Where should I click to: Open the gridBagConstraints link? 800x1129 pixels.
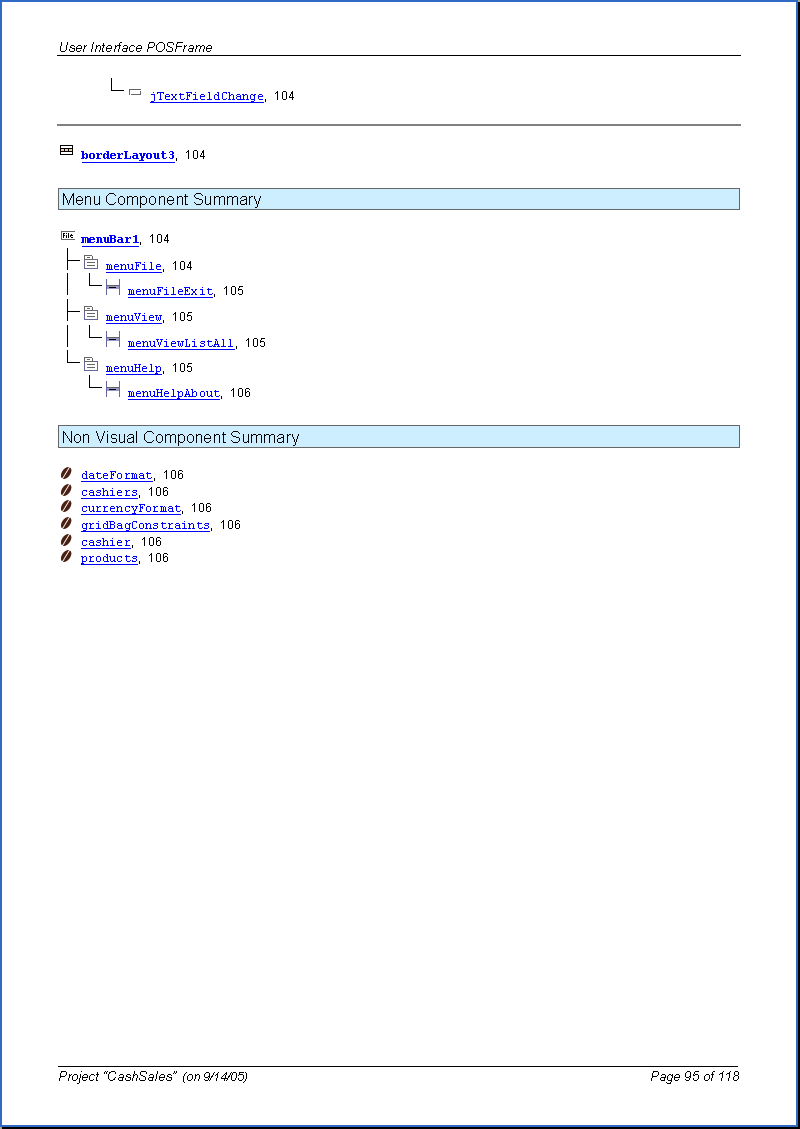click(145, 525)
